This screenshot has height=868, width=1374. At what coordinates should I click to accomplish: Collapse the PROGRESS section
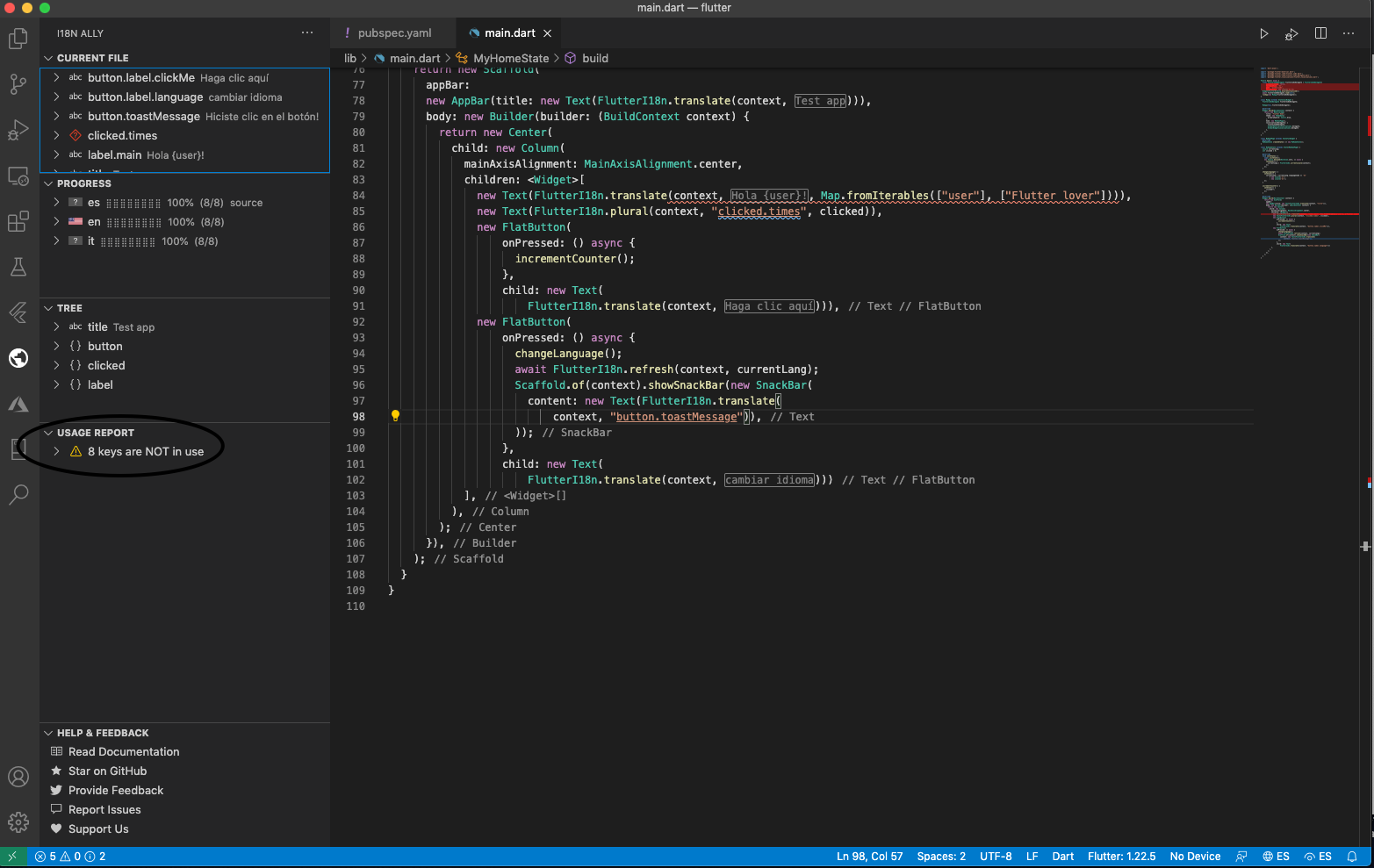pyautogui.click(x=49, y=183)
